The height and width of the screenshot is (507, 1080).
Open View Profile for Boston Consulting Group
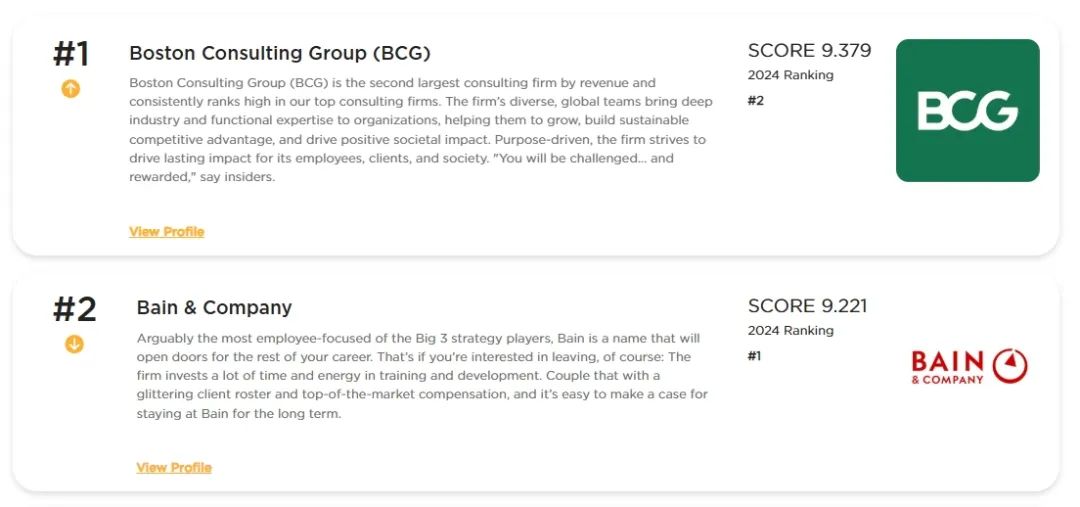167,231
